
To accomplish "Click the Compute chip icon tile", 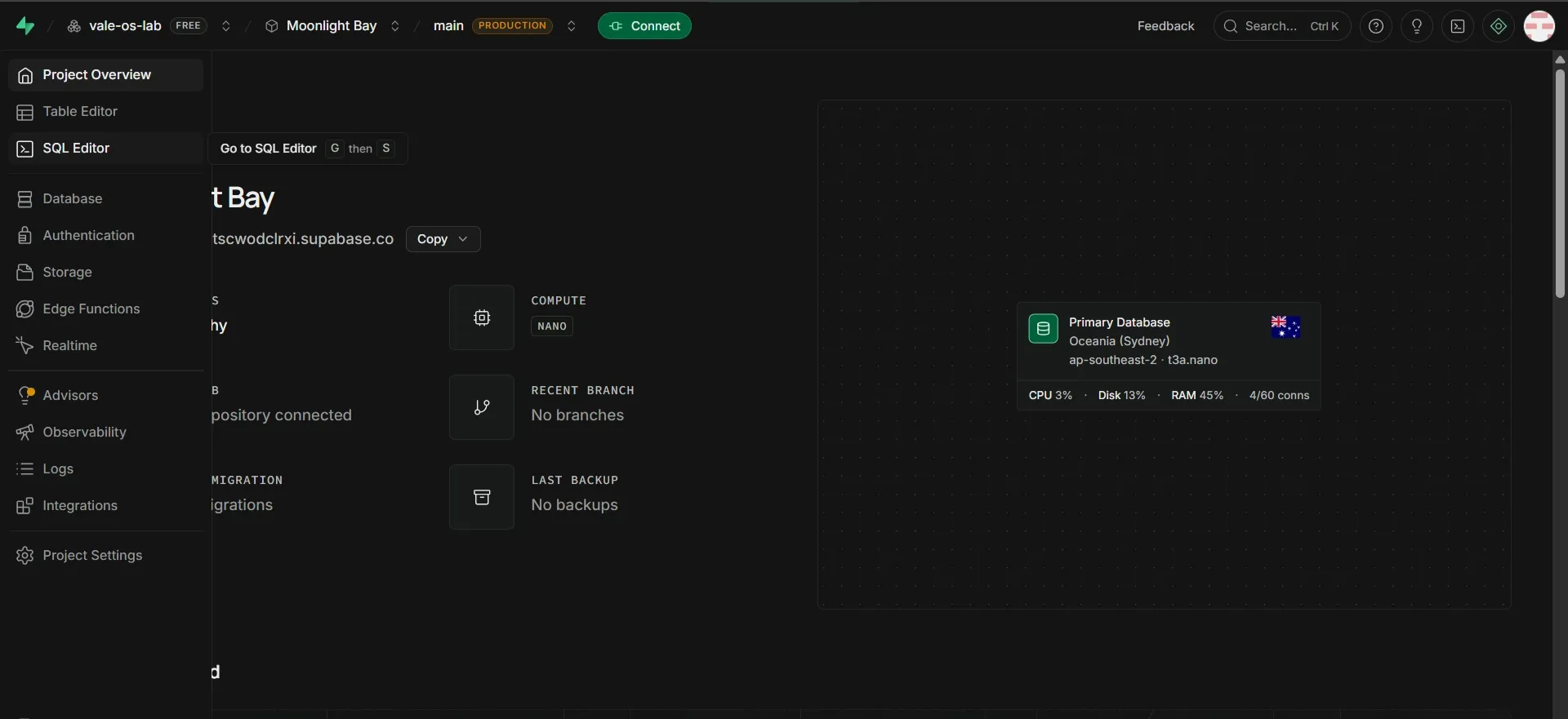I will coord(482,317).
